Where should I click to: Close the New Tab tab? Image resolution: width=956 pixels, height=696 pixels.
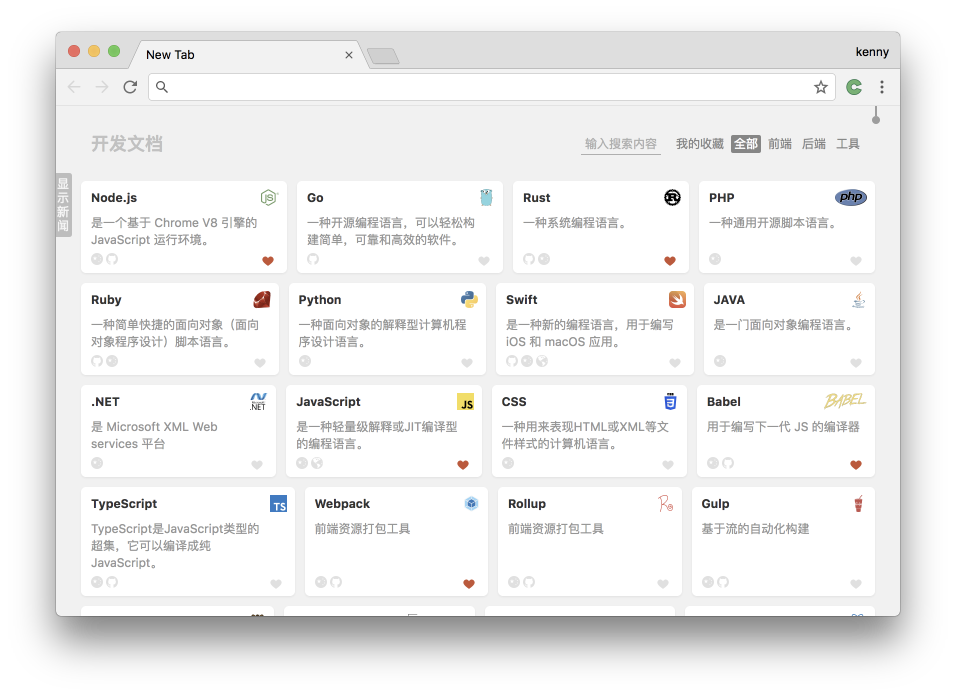[x=349, y=55]
